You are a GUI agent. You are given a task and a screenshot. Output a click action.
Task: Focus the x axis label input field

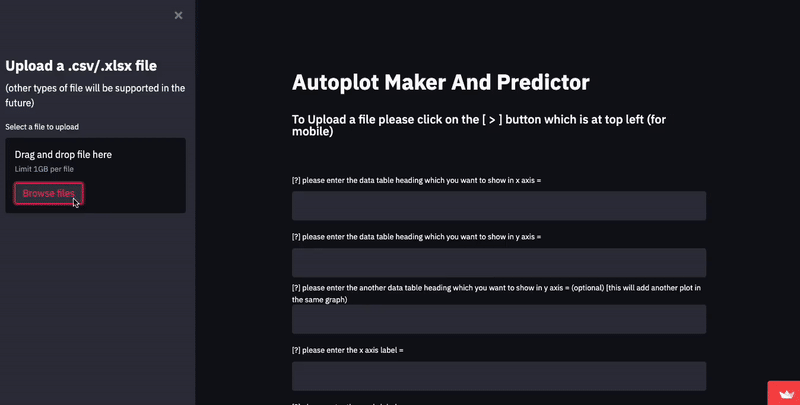[499, 376]
